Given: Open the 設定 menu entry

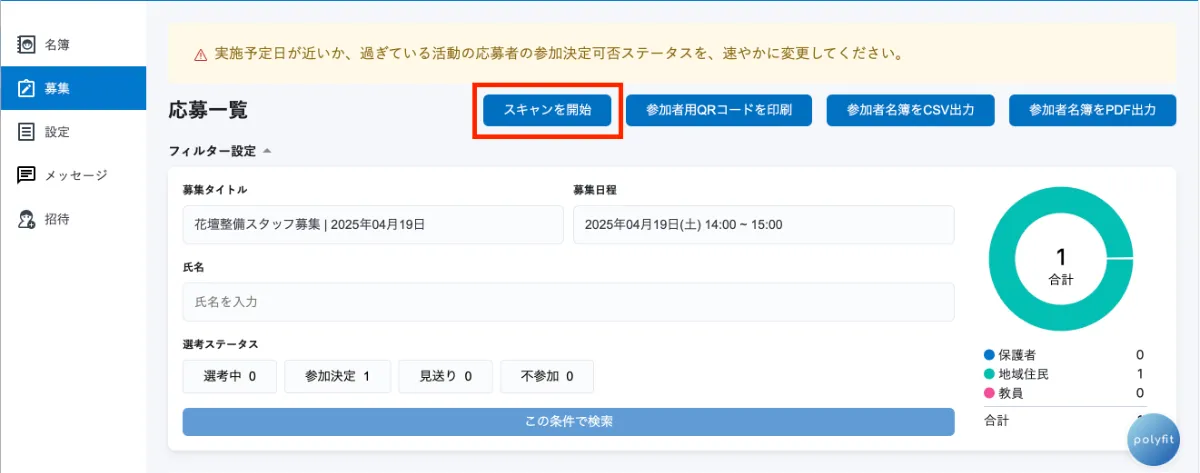Looking at the screenshot, I should click(73, 132).
